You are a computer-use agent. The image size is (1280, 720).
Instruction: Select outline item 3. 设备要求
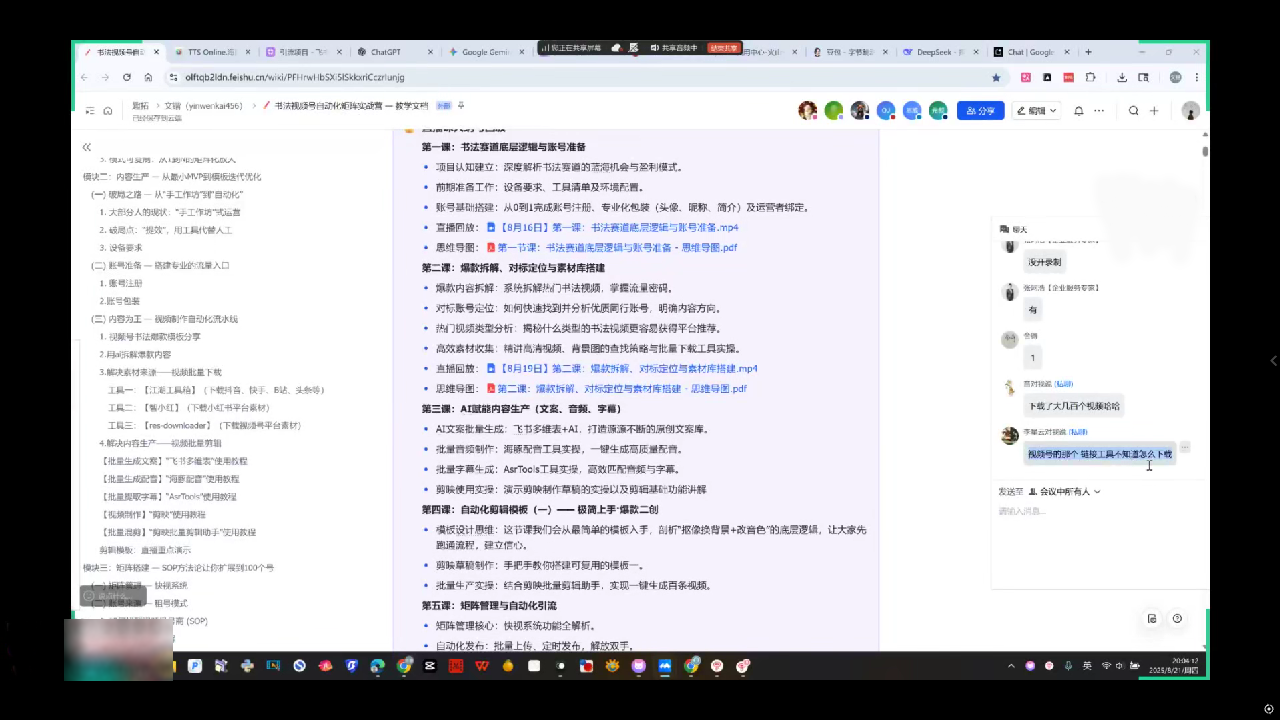[x=126, y=248]
